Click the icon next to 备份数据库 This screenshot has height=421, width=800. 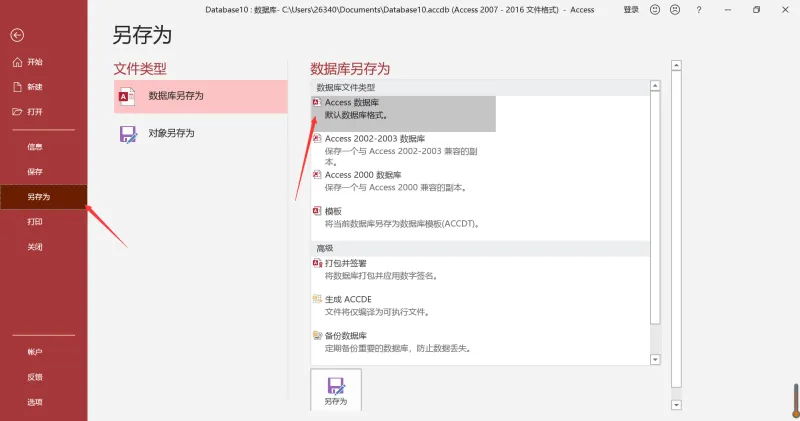[317, 335]
